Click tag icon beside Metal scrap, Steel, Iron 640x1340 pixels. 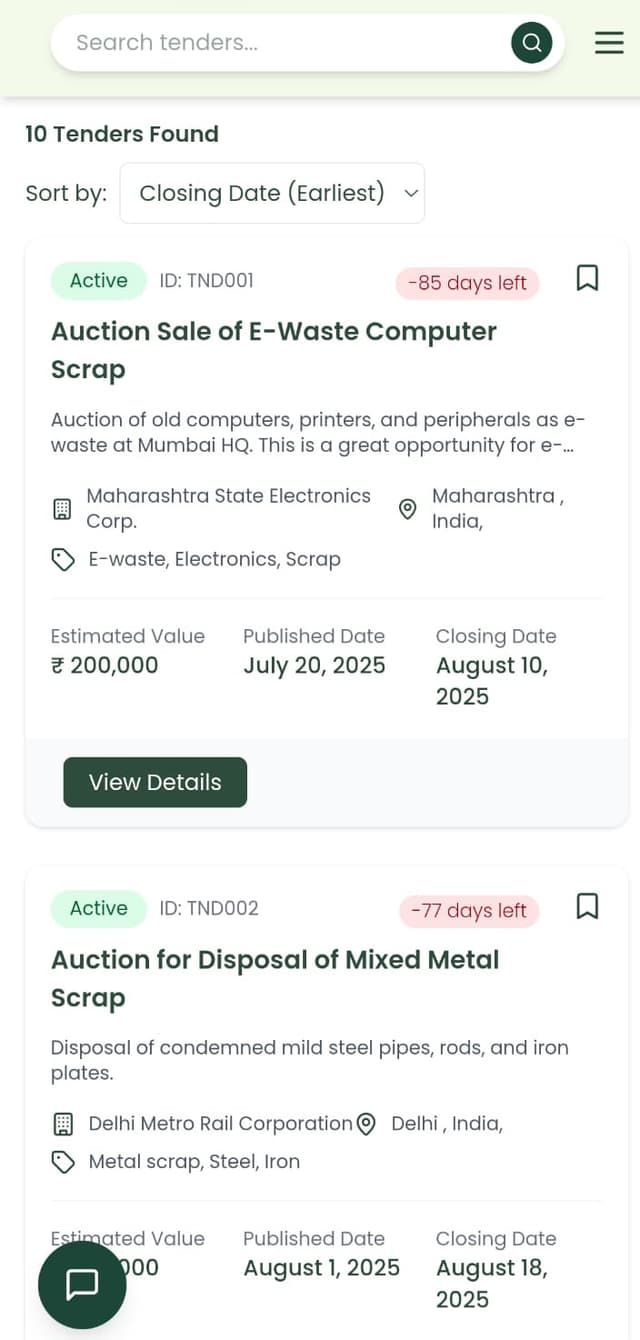[x=63, y=1162]
